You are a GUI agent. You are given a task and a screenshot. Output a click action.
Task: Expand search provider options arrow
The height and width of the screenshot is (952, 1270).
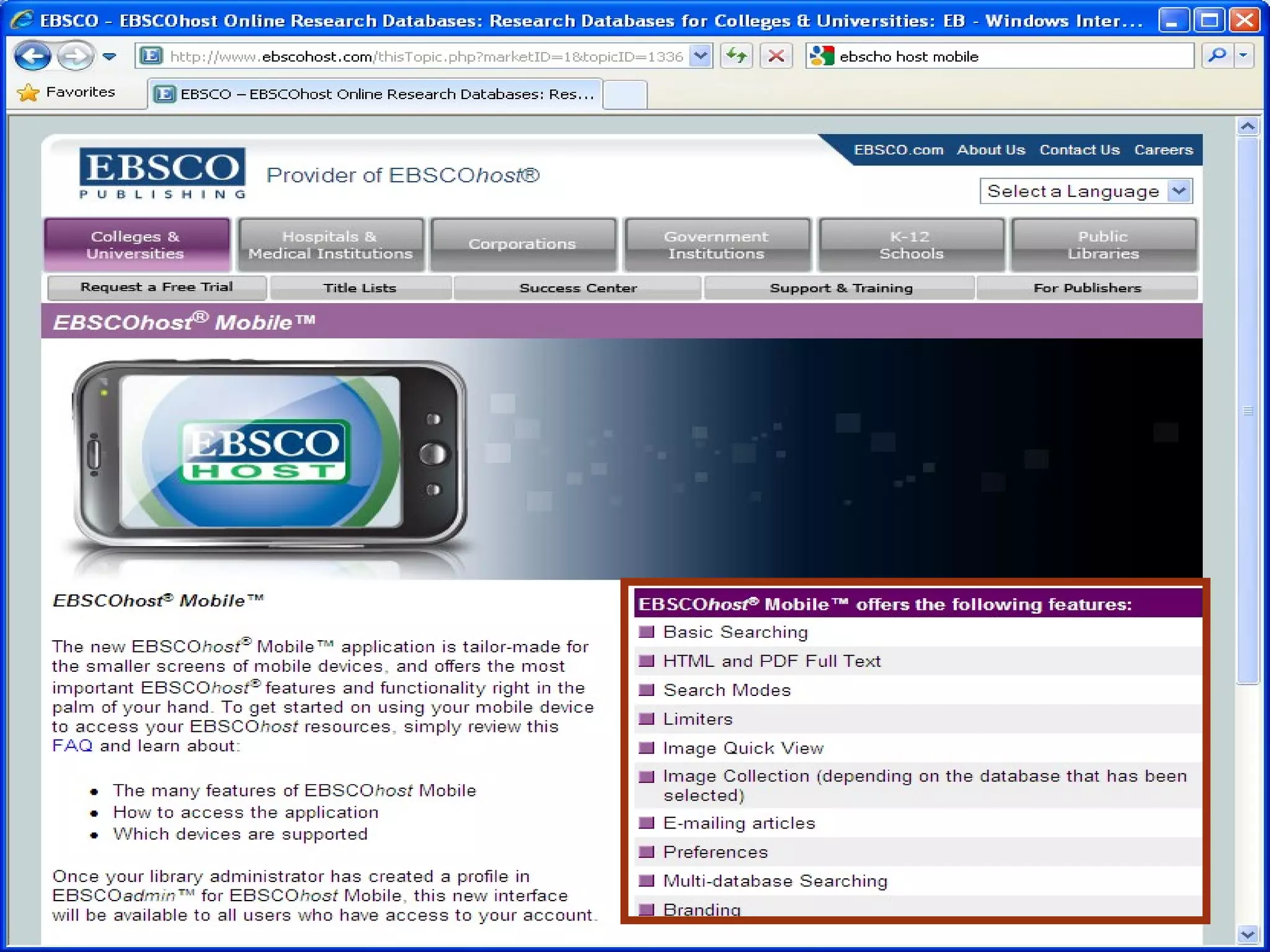pyautogui.click(x=1243, y=56)
